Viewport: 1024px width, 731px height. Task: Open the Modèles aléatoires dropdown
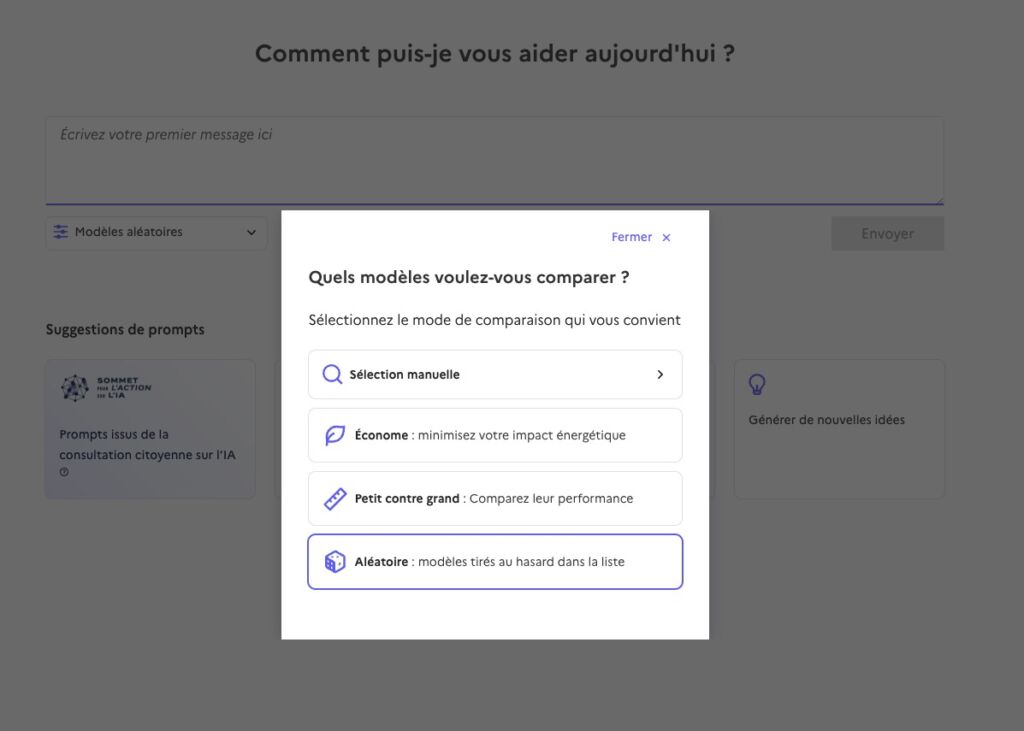156,232
